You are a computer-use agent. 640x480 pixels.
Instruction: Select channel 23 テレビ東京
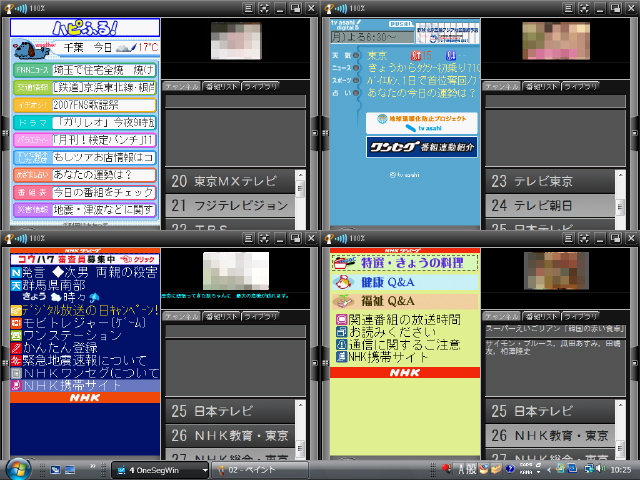[x=550, y=181]
